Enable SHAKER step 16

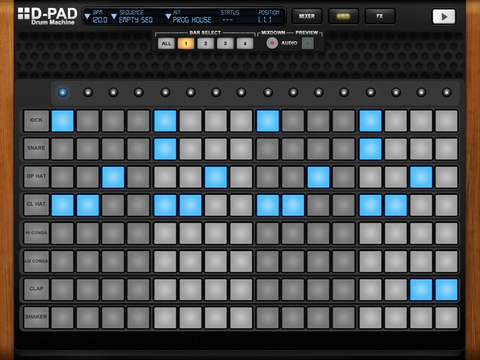(x=446, y=317)
